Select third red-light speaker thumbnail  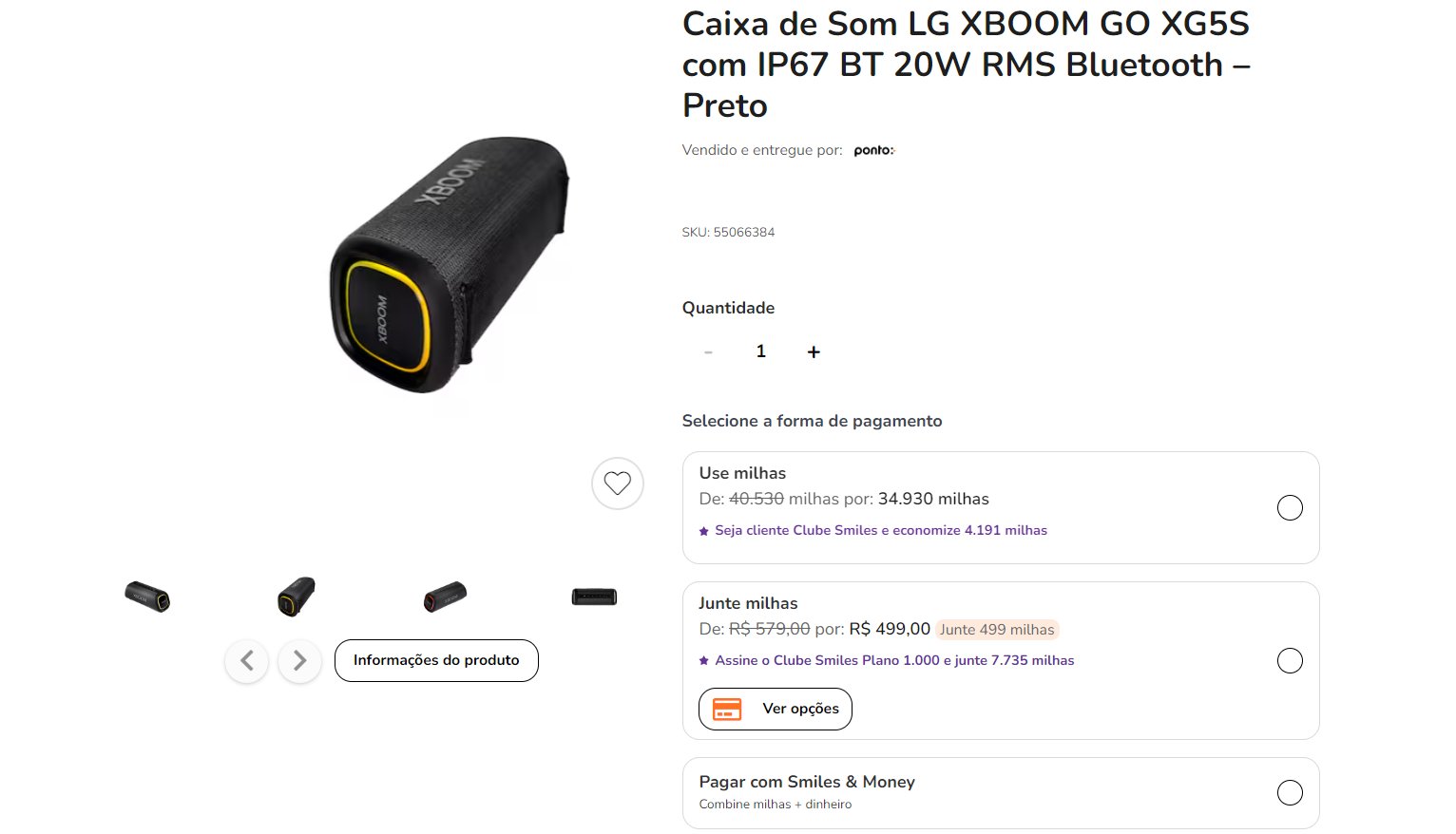[445, 597]
